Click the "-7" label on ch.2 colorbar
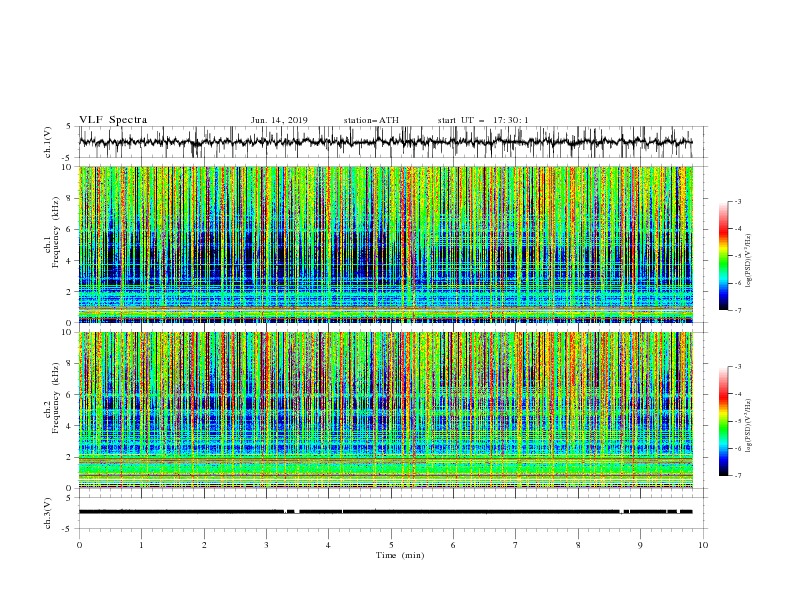The image size is (792, 612). [x=738, y=475]
